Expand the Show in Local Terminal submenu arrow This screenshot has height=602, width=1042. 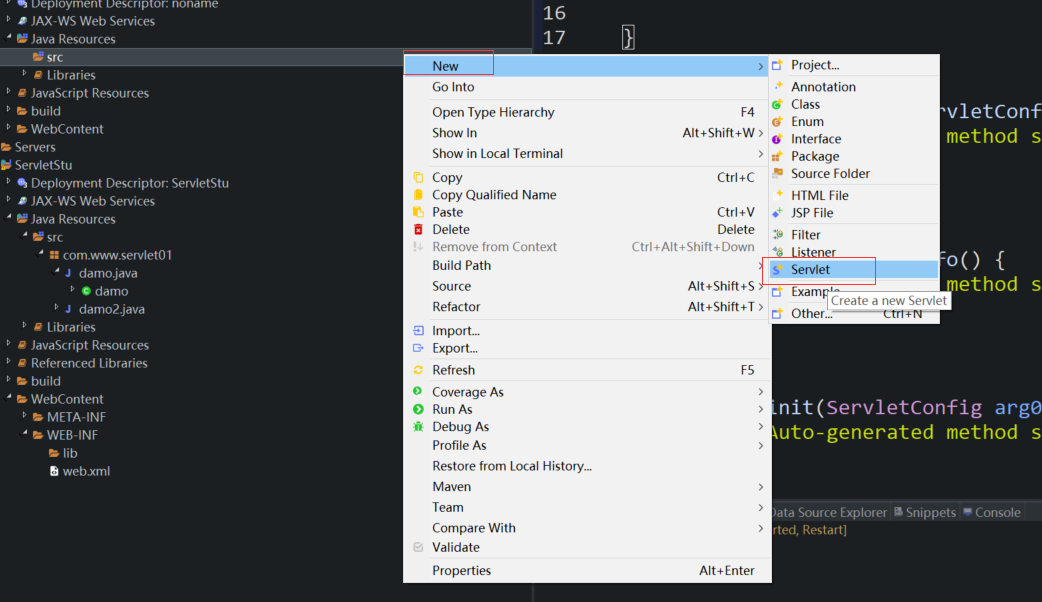click(760, 153)
